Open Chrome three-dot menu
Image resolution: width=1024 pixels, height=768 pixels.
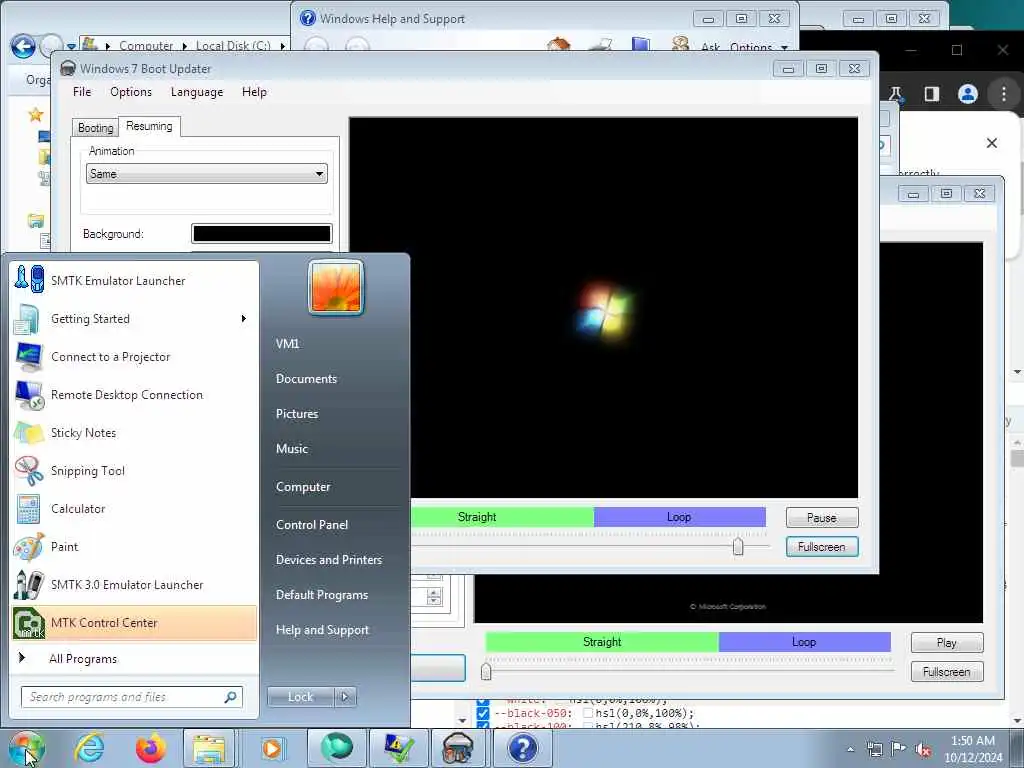pyautogui.click(x=1004, y=94)
